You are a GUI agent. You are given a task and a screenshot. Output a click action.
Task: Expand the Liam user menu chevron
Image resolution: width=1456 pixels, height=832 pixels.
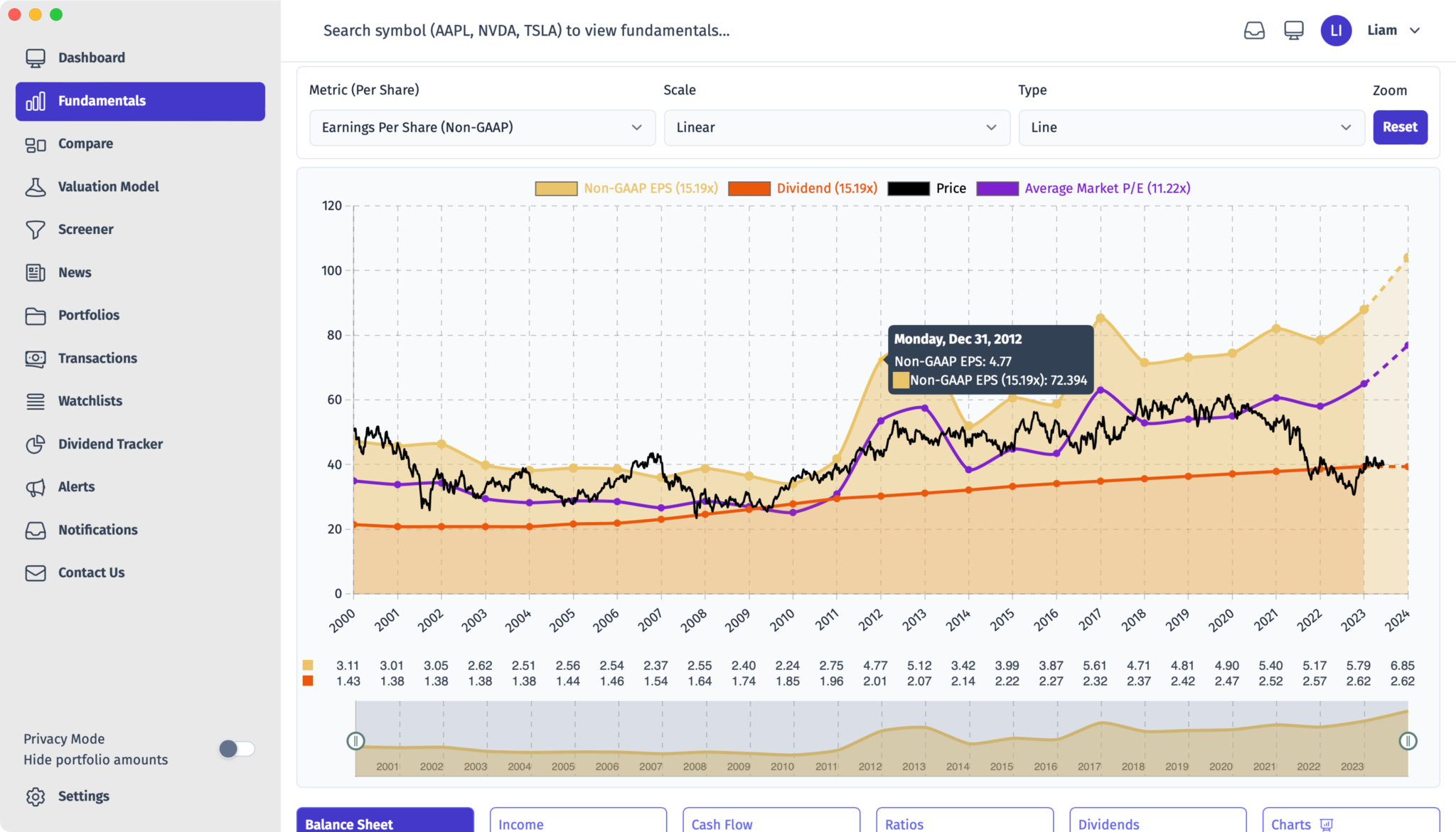pos(1415,31)
